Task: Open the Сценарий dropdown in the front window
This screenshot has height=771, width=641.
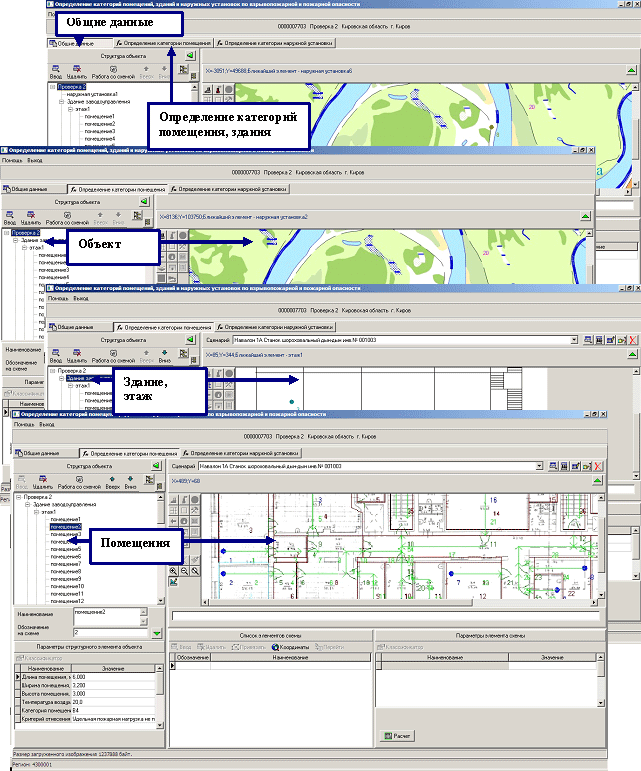Action: click(x=543, y=466)
